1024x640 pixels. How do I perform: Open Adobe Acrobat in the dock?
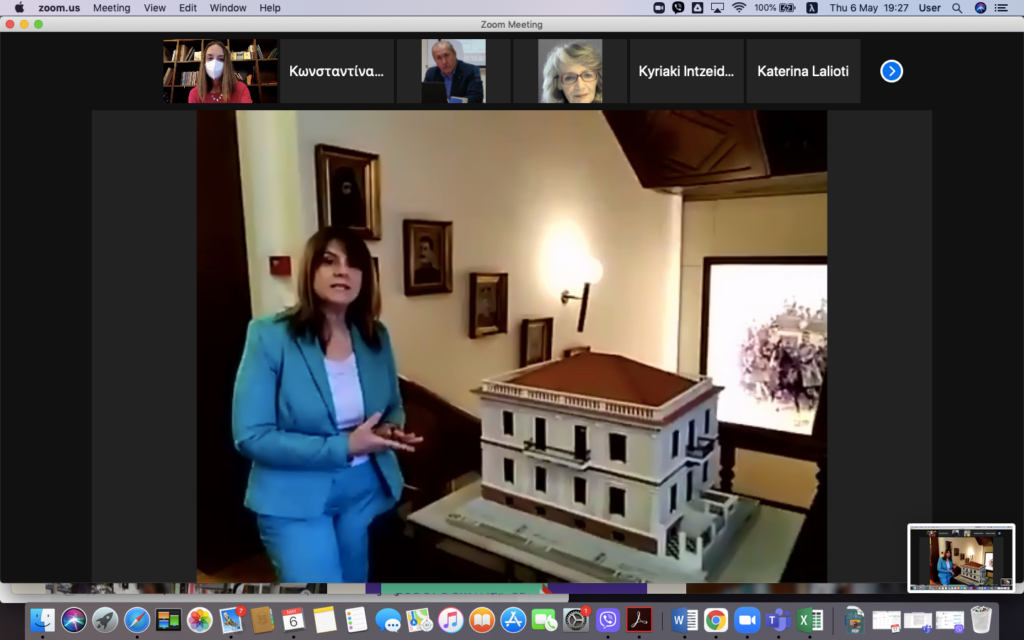point(639,620)
